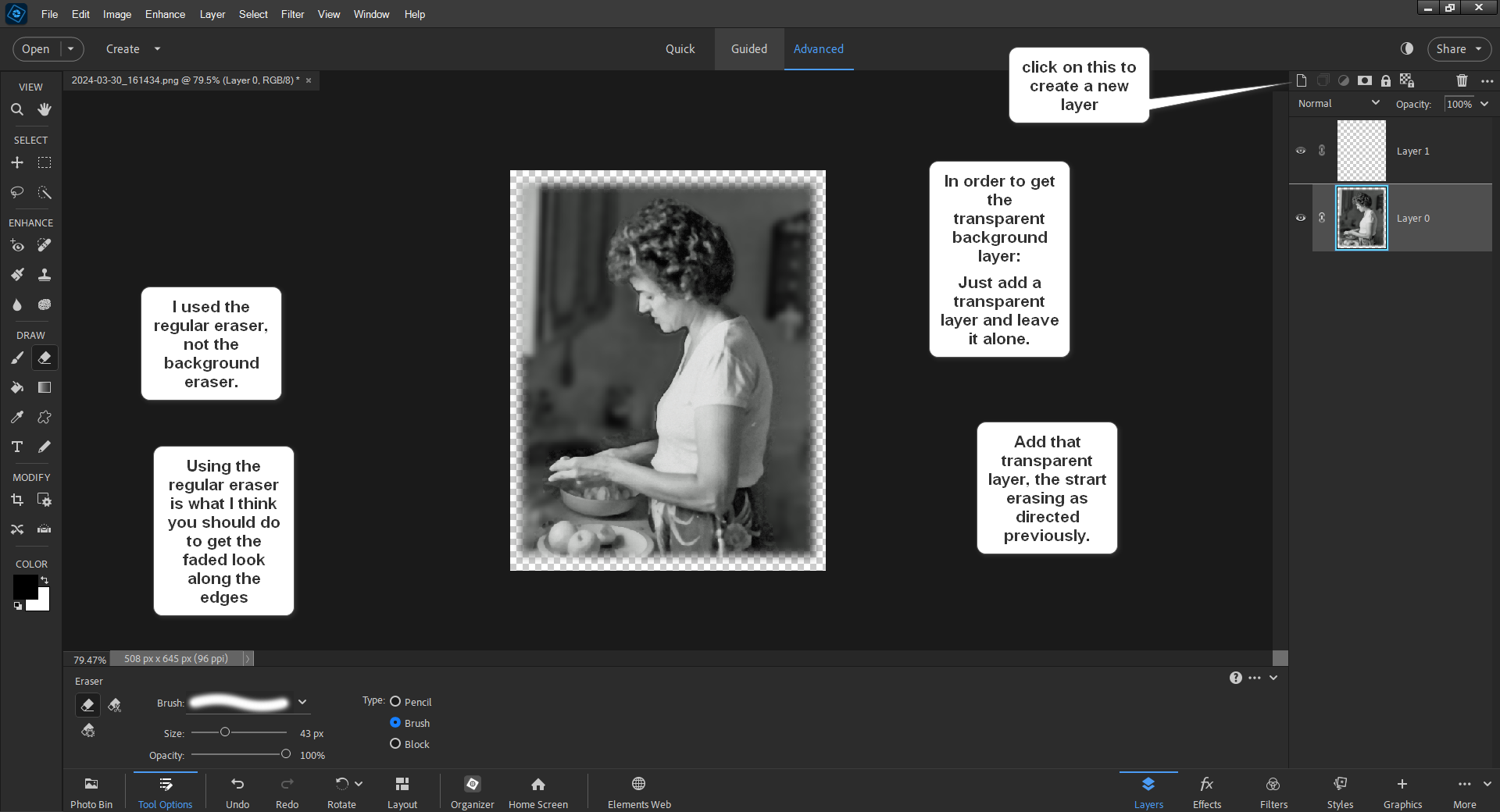
Task: Open the Paint Bucket tool
Action: [x=17, y=387]
